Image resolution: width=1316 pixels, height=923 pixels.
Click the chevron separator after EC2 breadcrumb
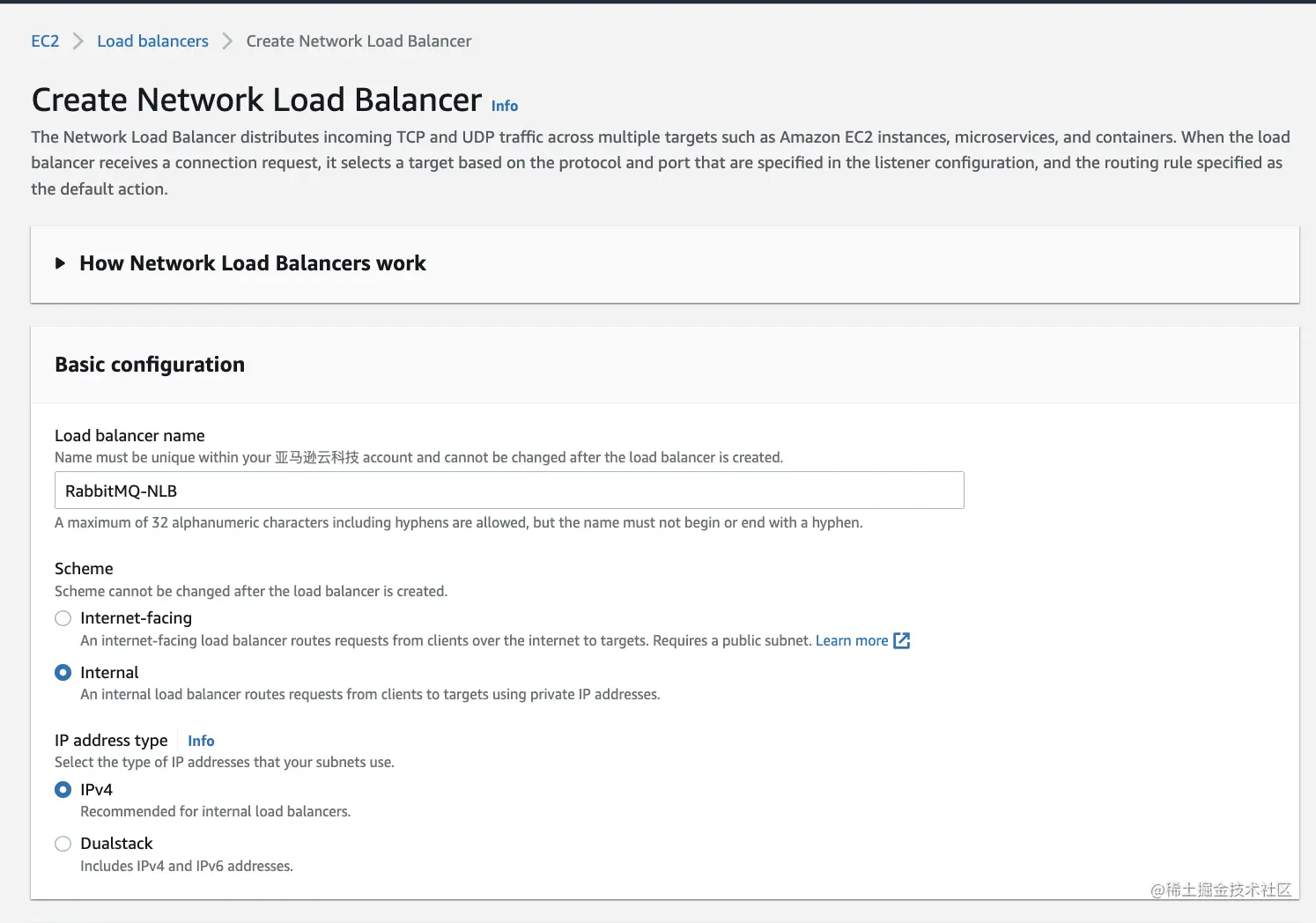coord(78,41)
